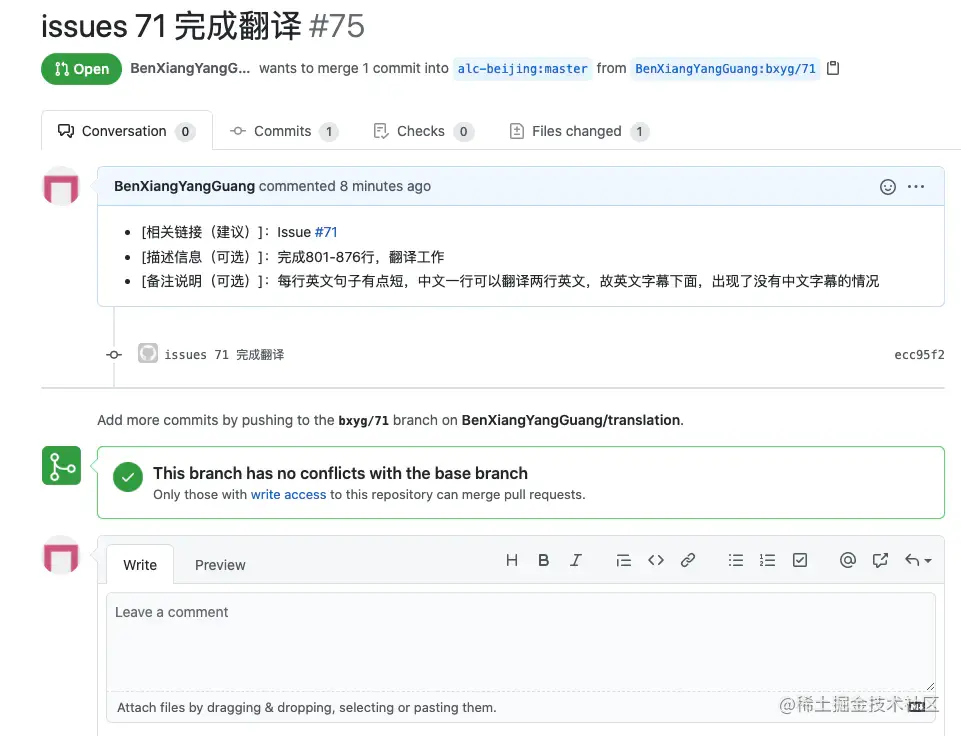The image size is (961, 736).
Task: Insert code formatting
Action: tap(656, 560)
